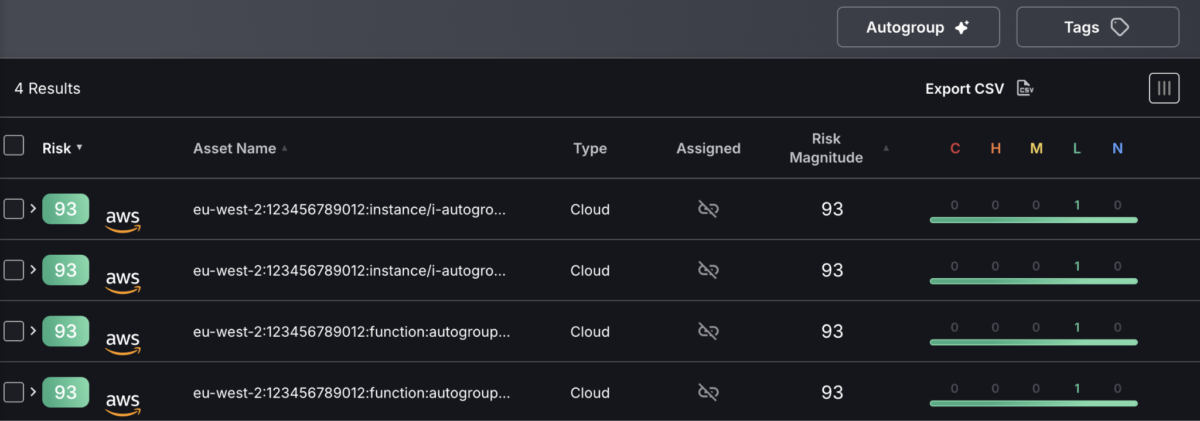Sort by Asset Name column header

234,148
